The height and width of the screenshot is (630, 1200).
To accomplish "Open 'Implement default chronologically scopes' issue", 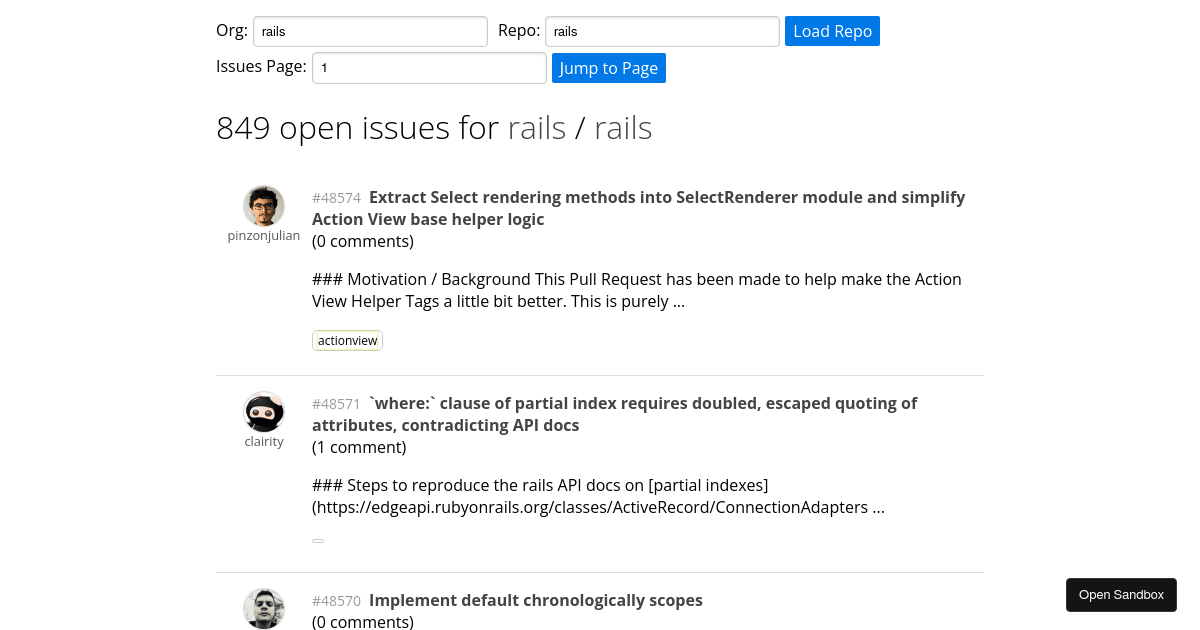I will (536, 600).
